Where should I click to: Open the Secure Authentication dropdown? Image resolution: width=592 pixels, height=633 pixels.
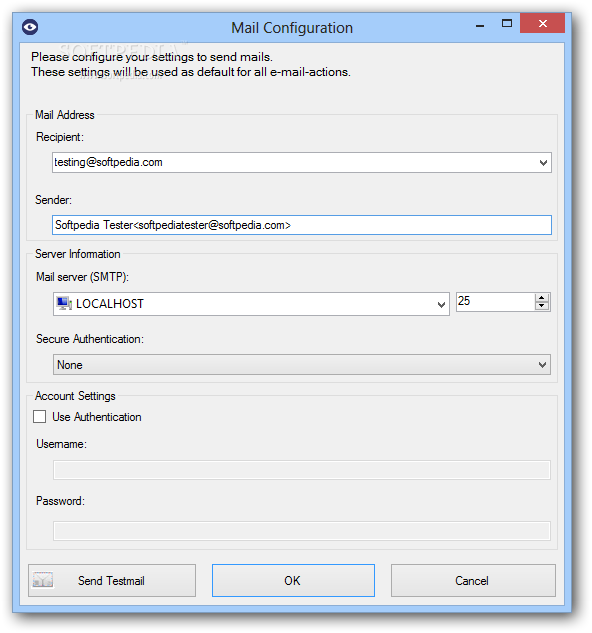(x=302, y=365)
